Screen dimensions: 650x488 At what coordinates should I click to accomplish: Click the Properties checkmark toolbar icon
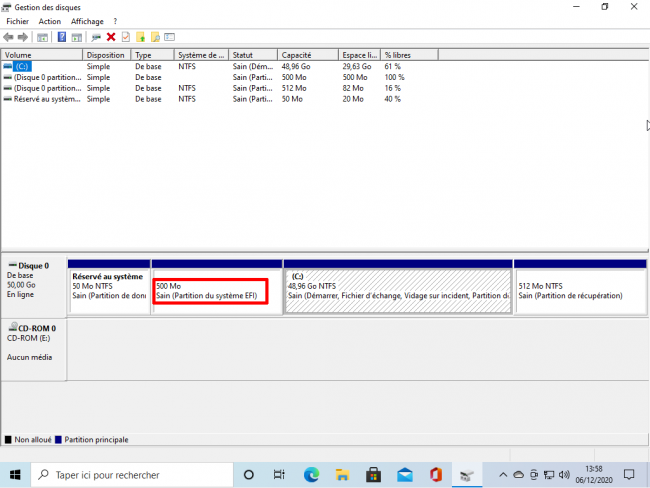[126, 37]
